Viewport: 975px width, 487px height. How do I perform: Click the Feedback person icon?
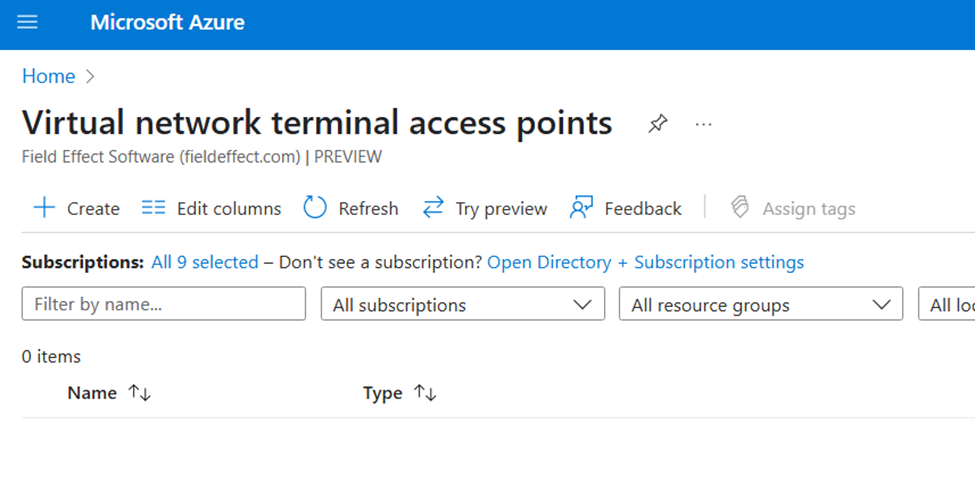[x=581, y=208]
